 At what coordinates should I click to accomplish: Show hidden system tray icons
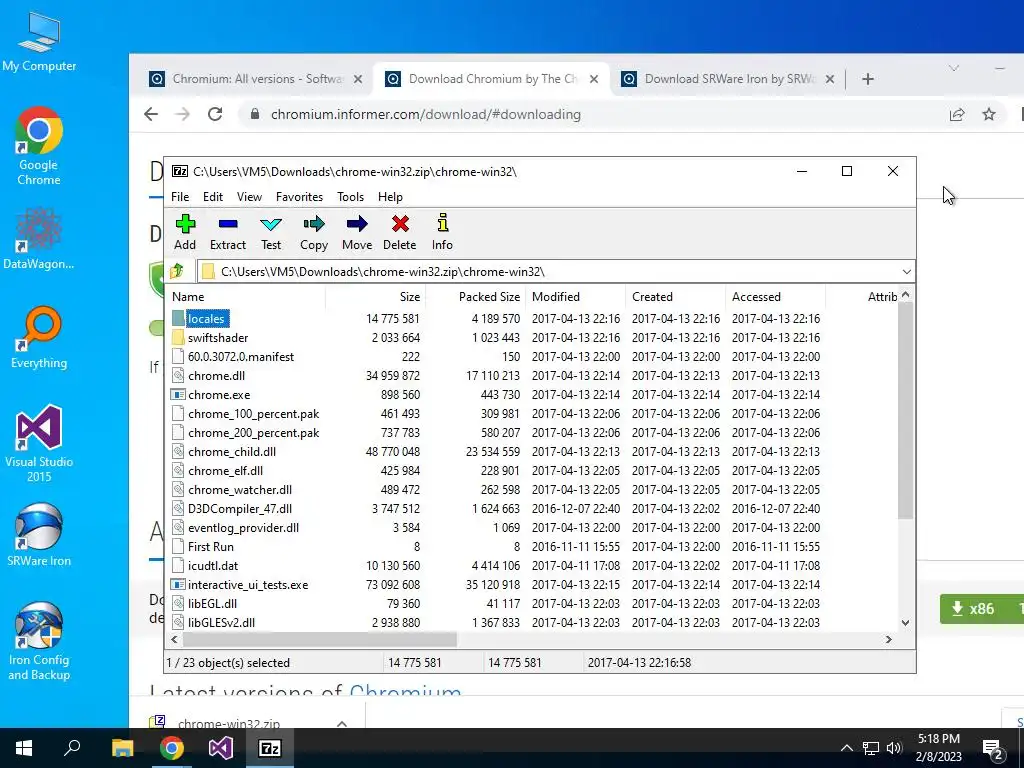point(846,748)
